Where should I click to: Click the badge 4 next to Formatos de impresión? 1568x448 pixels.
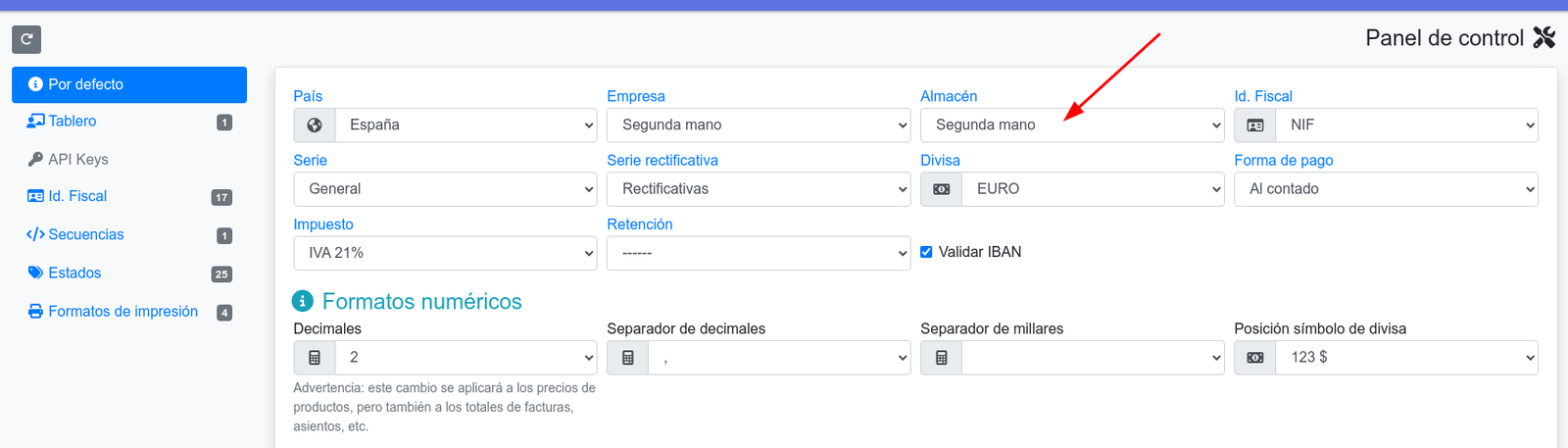(224, 313)
